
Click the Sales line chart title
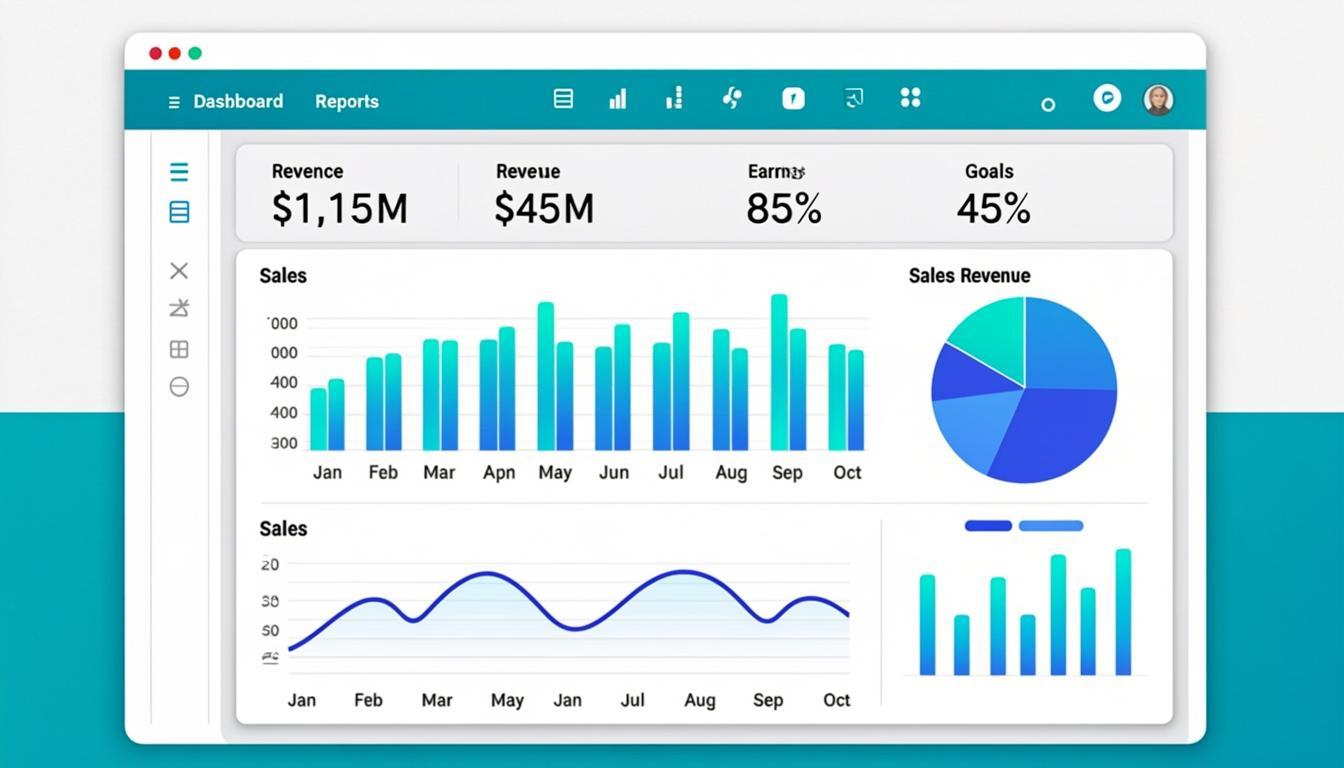point(283,529)
